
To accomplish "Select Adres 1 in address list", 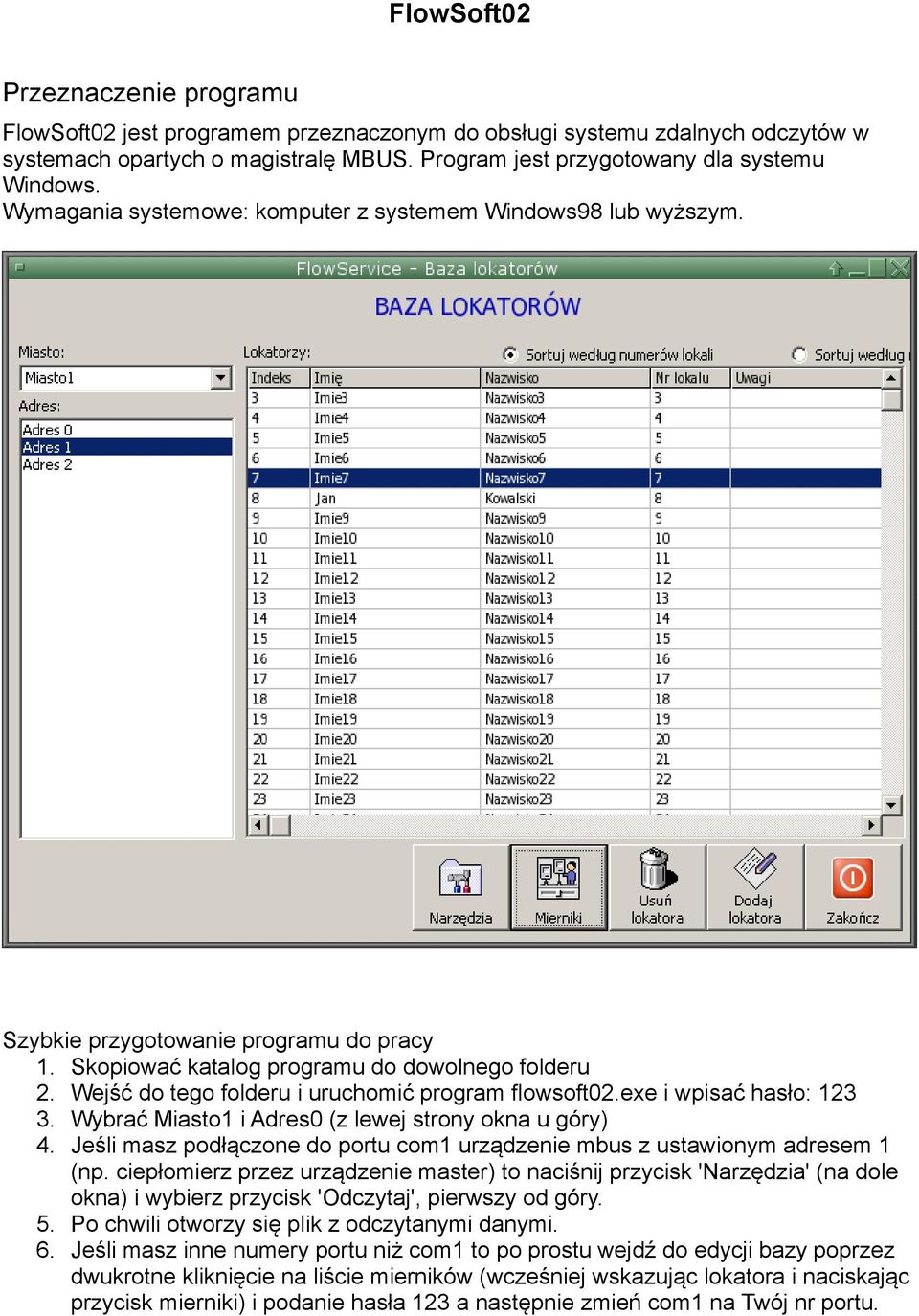I will (126, 447).
